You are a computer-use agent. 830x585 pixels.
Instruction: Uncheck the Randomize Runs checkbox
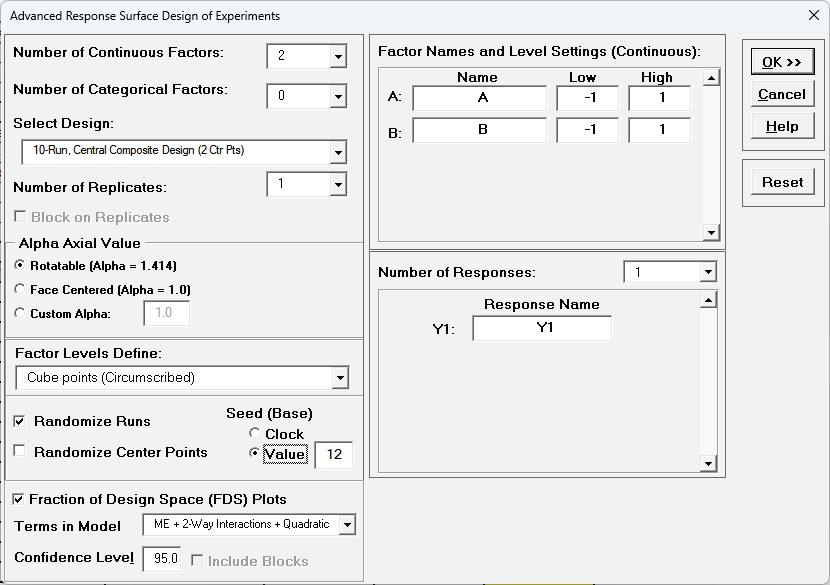(x=20, y=422)
